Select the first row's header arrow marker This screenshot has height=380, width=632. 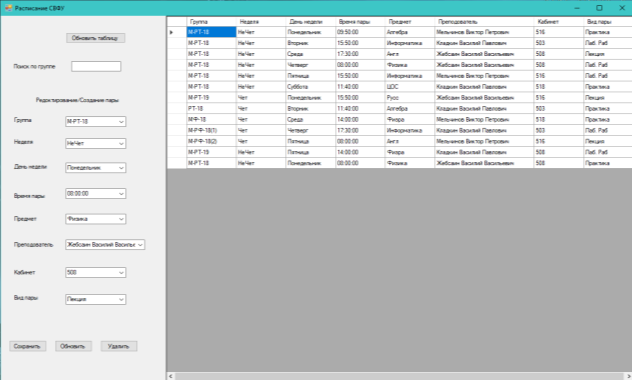click(177, 32)
